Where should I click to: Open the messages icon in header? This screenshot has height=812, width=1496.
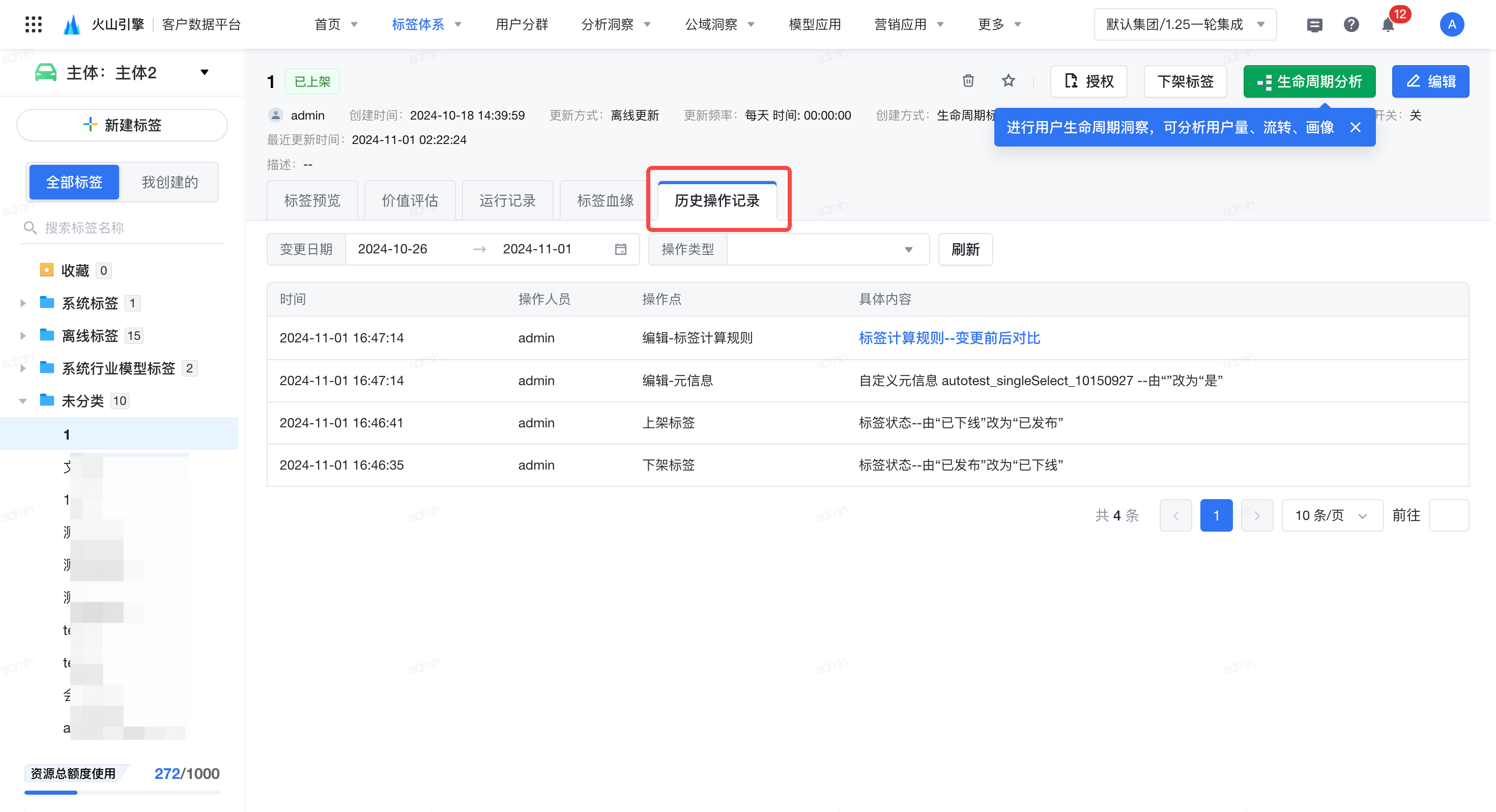[1314, 24]
